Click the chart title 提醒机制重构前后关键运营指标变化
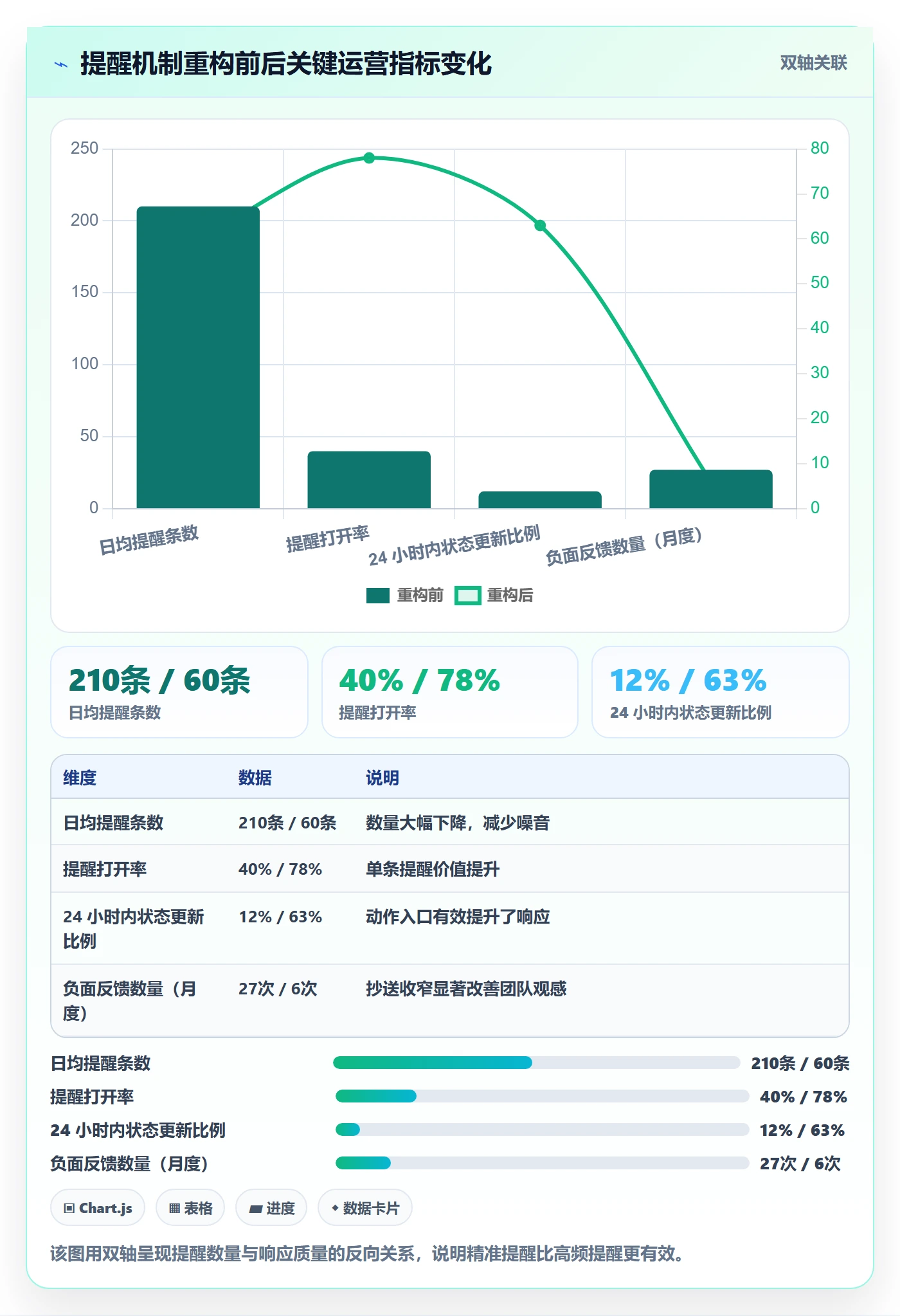 (x=286, y=64)
